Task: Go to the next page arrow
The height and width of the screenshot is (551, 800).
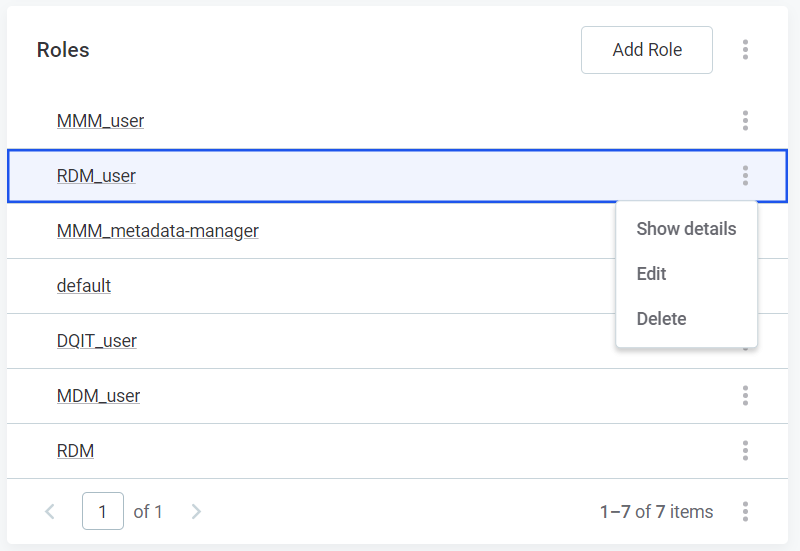Action: [196, 512]
